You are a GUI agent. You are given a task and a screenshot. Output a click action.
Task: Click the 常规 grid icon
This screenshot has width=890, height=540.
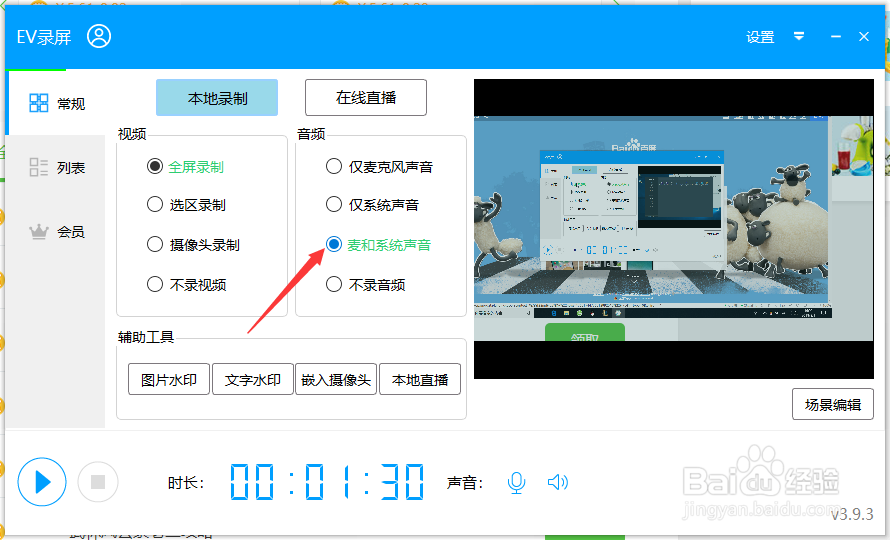pyautogui.click(x=39, y=103)
